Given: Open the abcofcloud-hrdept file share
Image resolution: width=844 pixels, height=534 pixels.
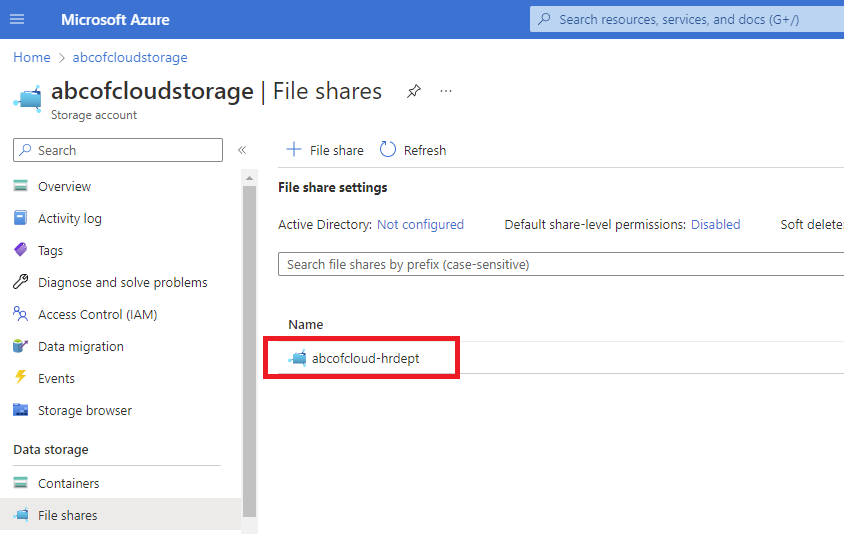Looking at the screenshot, I should pyautogui.click(x=365, y=358).
